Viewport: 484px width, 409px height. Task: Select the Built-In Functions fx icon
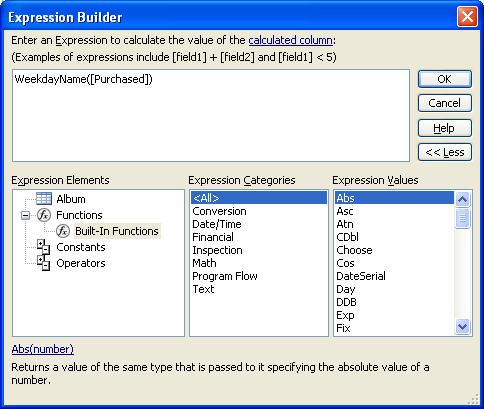[x=63, y=231]
